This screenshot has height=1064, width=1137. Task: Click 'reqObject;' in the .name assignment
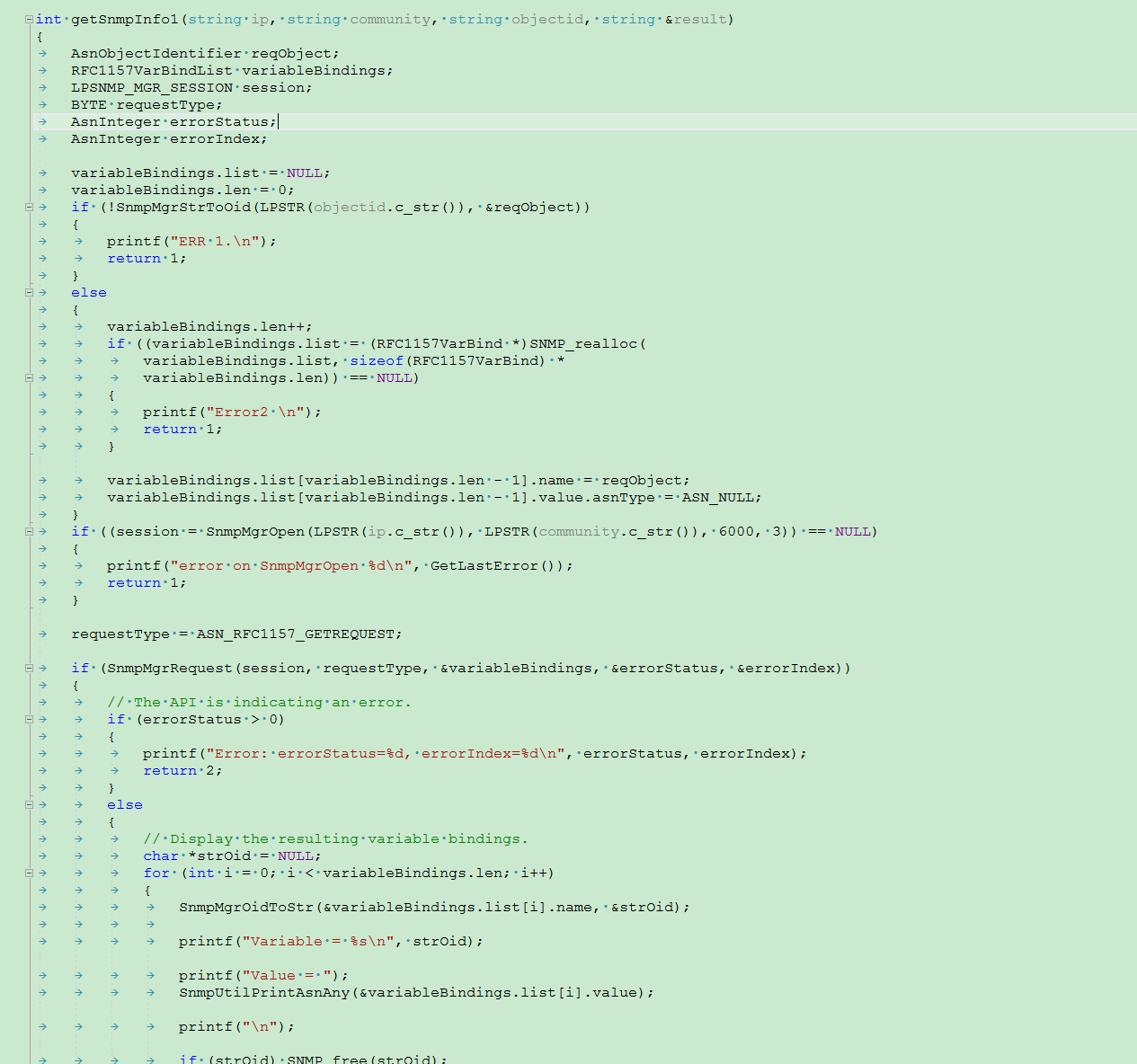point(645,480)
